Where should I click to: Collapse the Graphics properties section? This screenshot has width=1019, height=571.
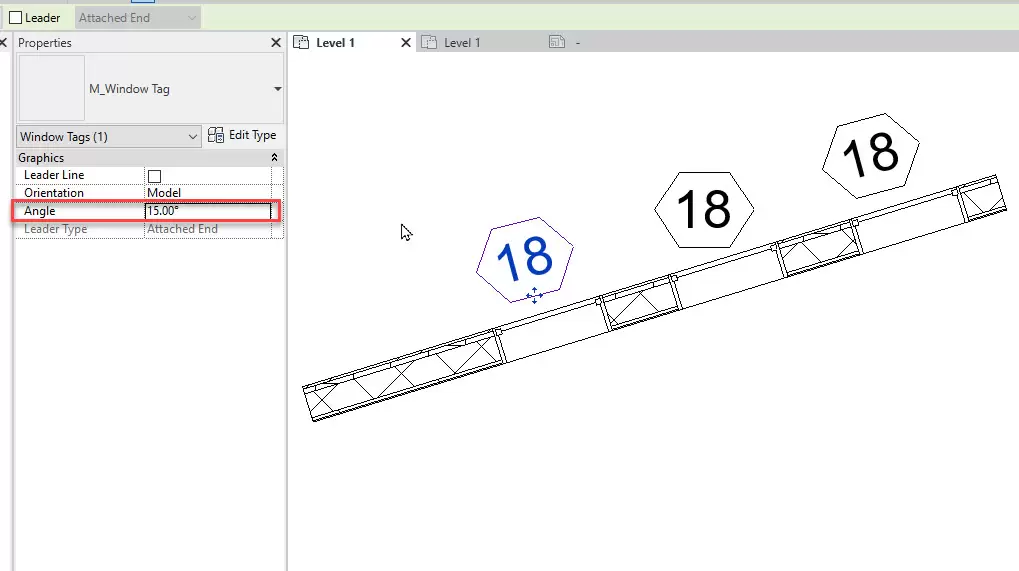(275, 158)
